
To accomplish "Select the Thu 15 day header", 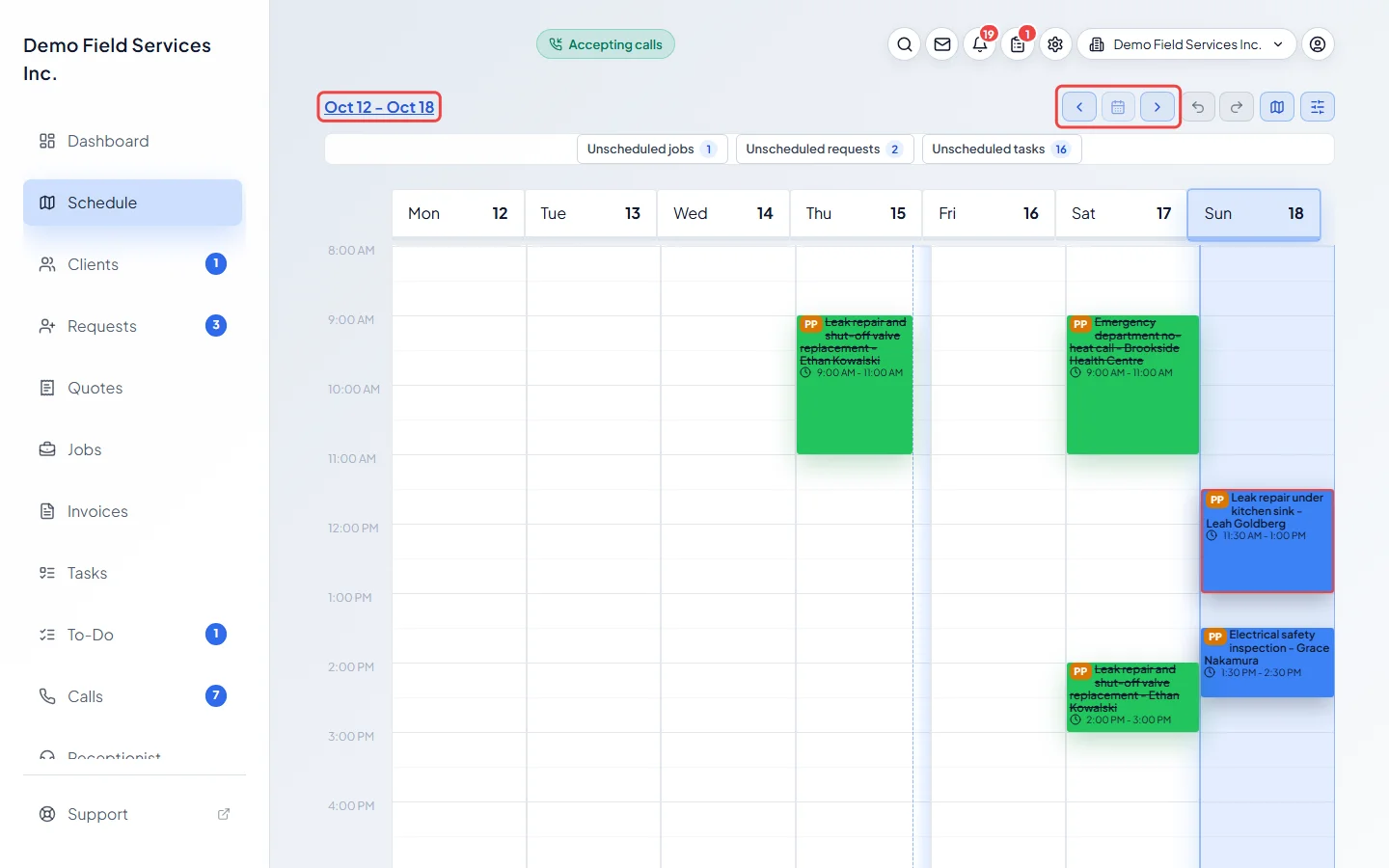I will click(x=856, y=213).
